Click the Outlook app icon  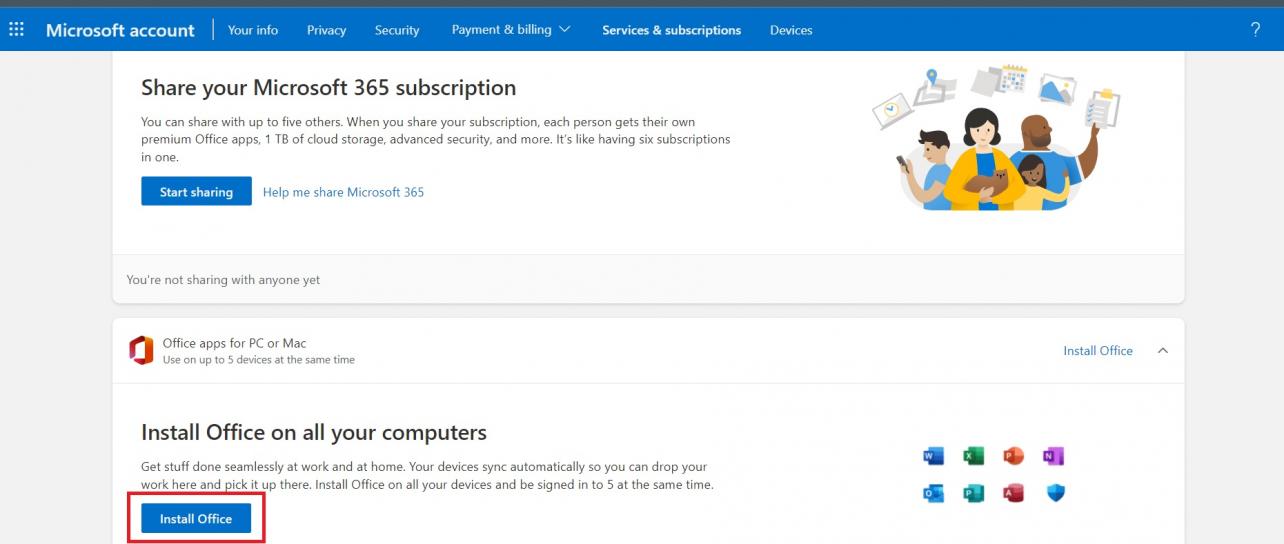pos(934,493)
